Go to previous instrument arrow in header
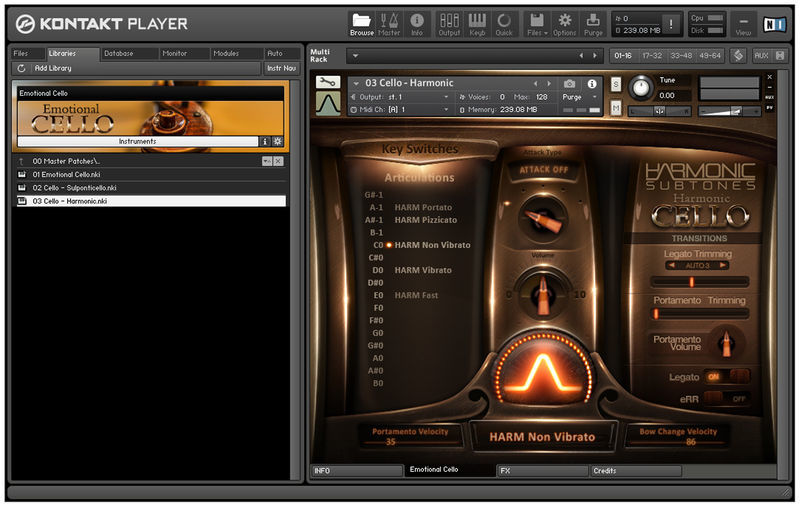This screenshot has width=800, height=507. click(535, 84)
